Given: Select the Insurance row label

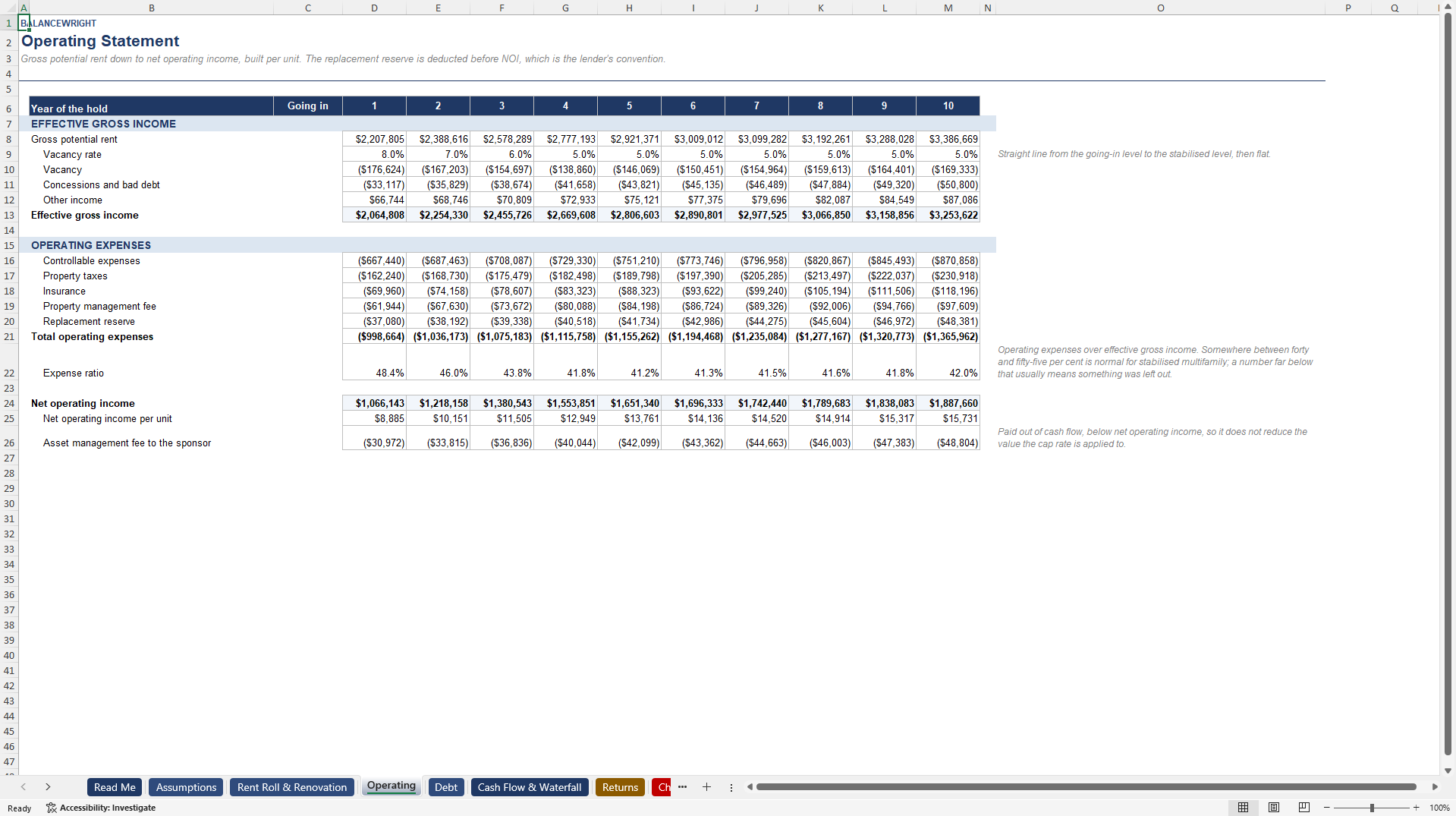Looking at the screenshot, I should [64, 291].
